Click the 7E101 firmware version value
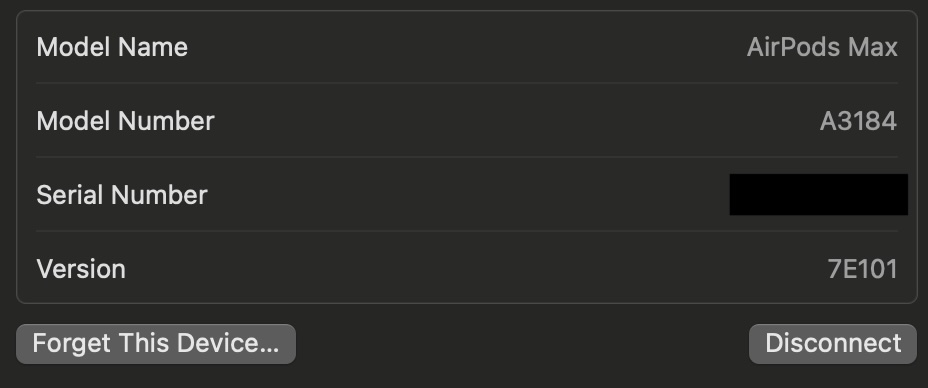928x388 pixels. point(862,269)
